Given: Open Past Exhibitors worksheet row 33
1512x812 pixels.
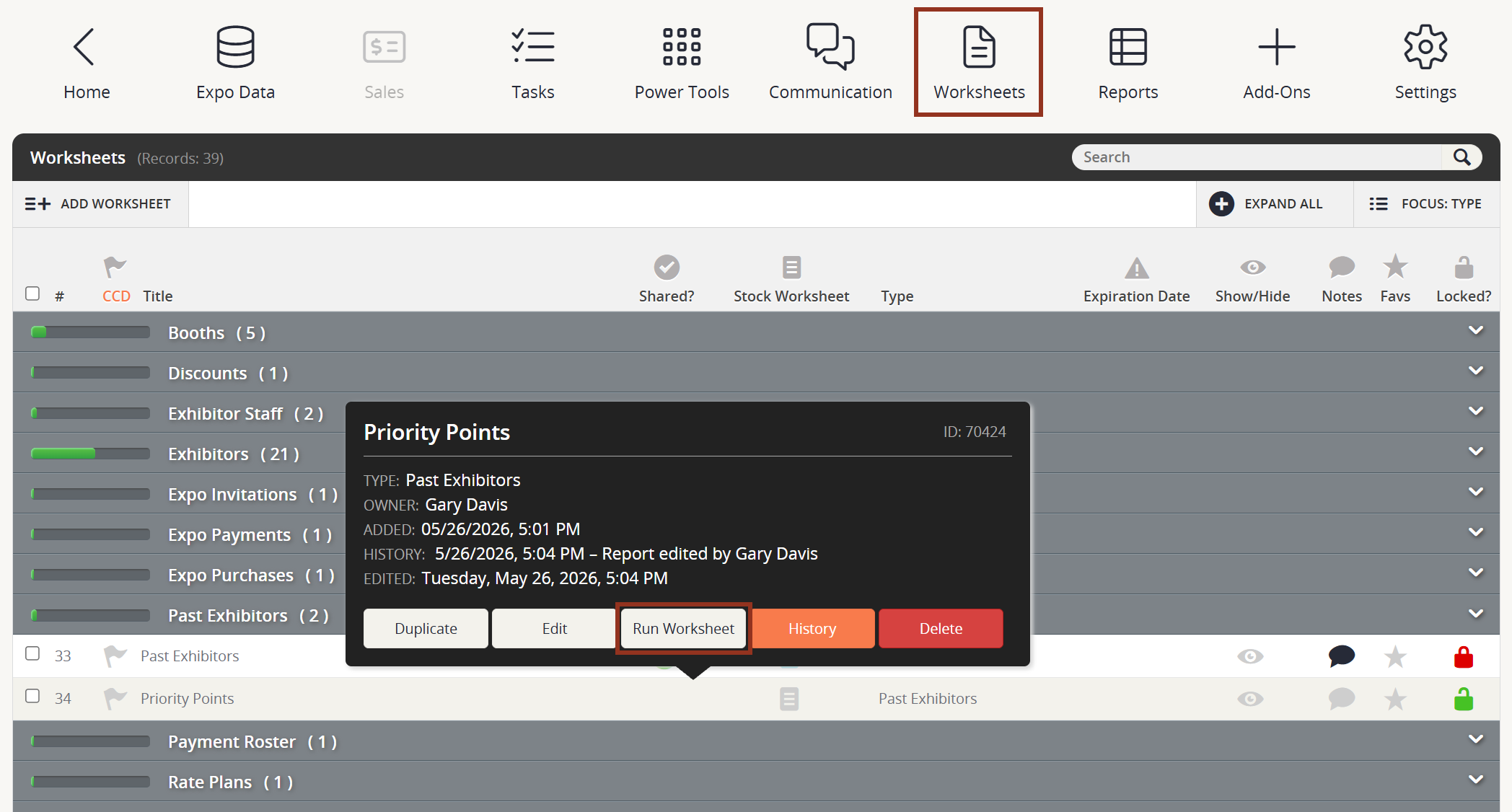Looking at the screenshot, I should (190, 656).
